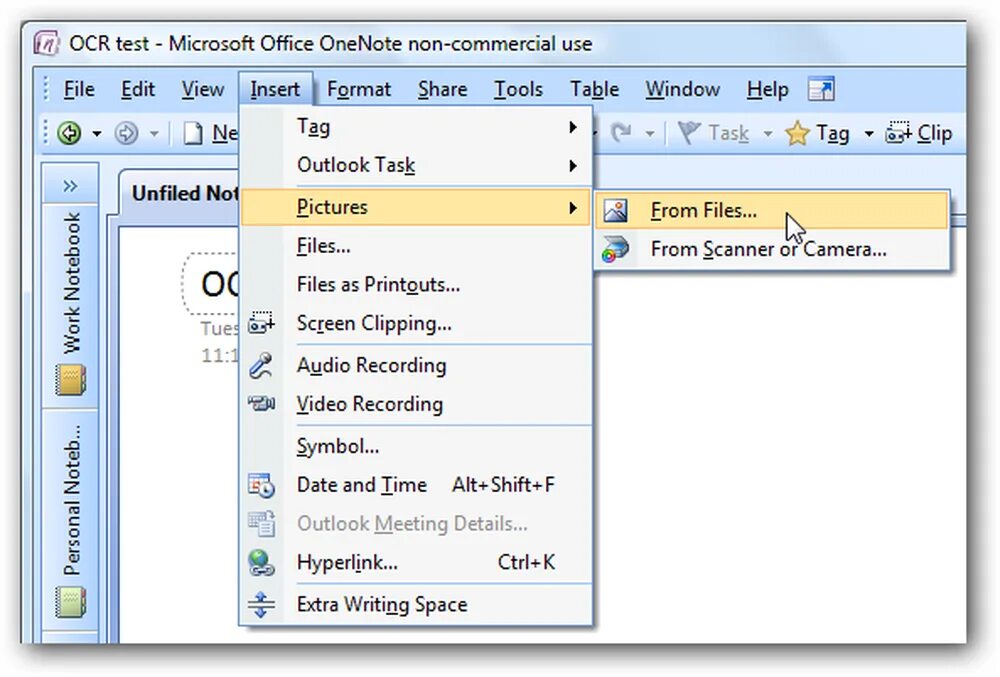Click the globe Hyperlink icon

pyautogui.click(x=261, y=563)
